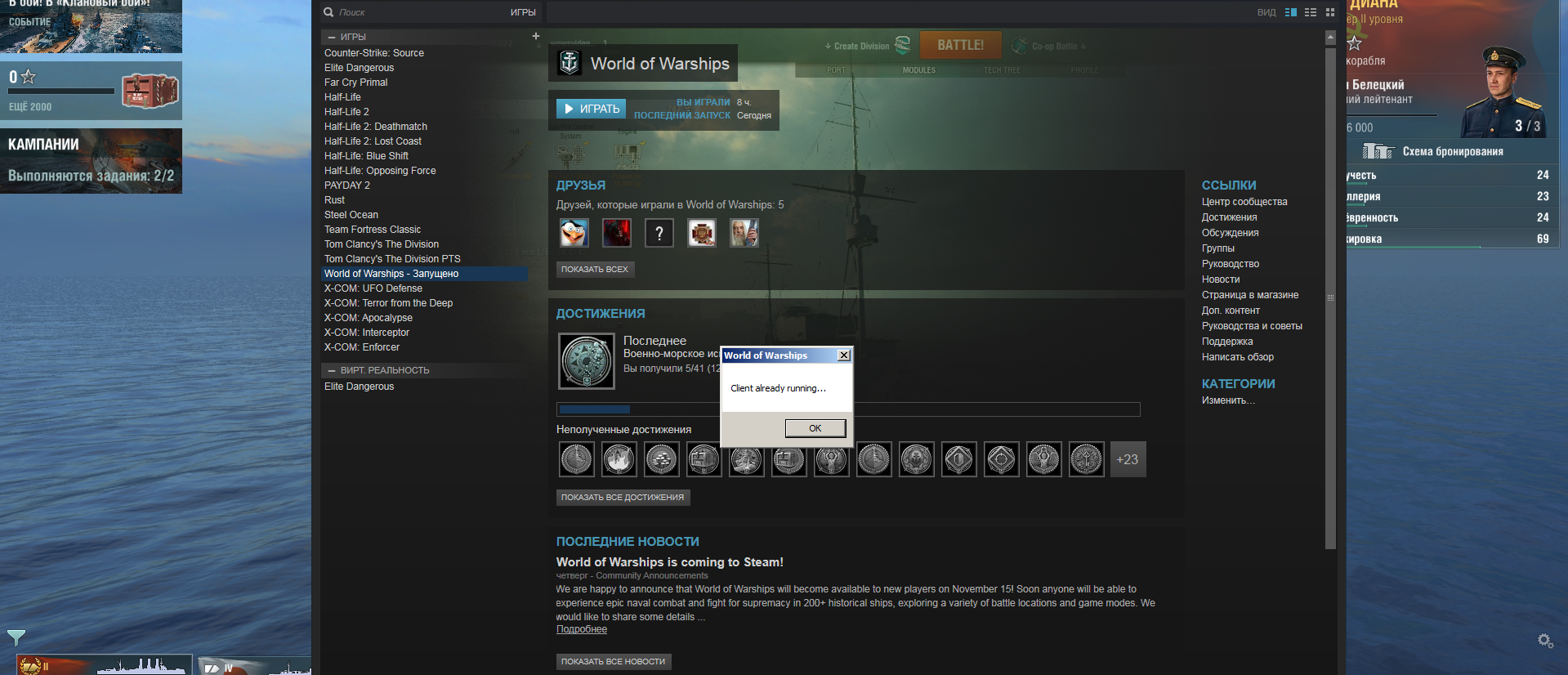Open the penguin friend avatar
Screen dimensions: 1568x675
(574, 233)
